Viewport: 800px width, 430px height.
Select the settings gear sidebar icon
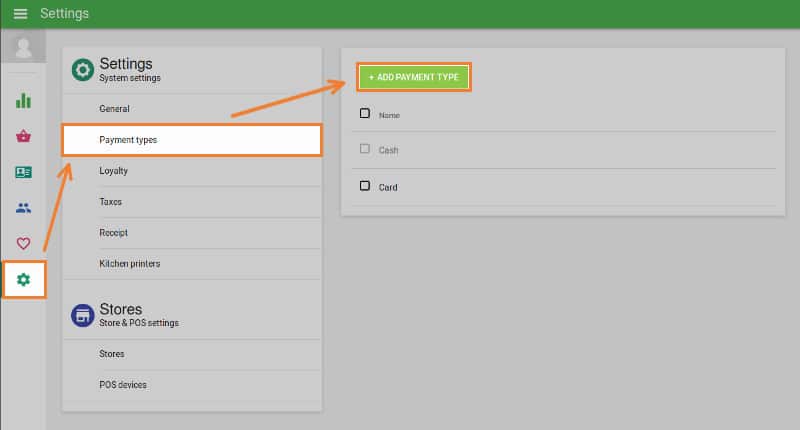23,280
